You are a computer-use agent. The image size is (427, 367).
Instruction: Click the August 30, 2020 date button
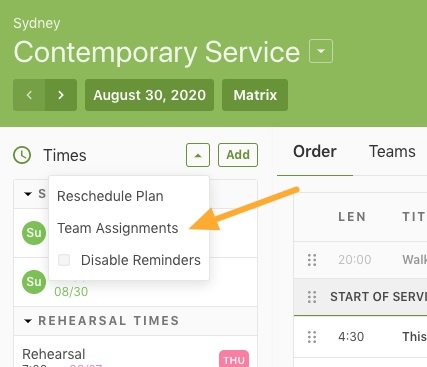click(149, 95)
